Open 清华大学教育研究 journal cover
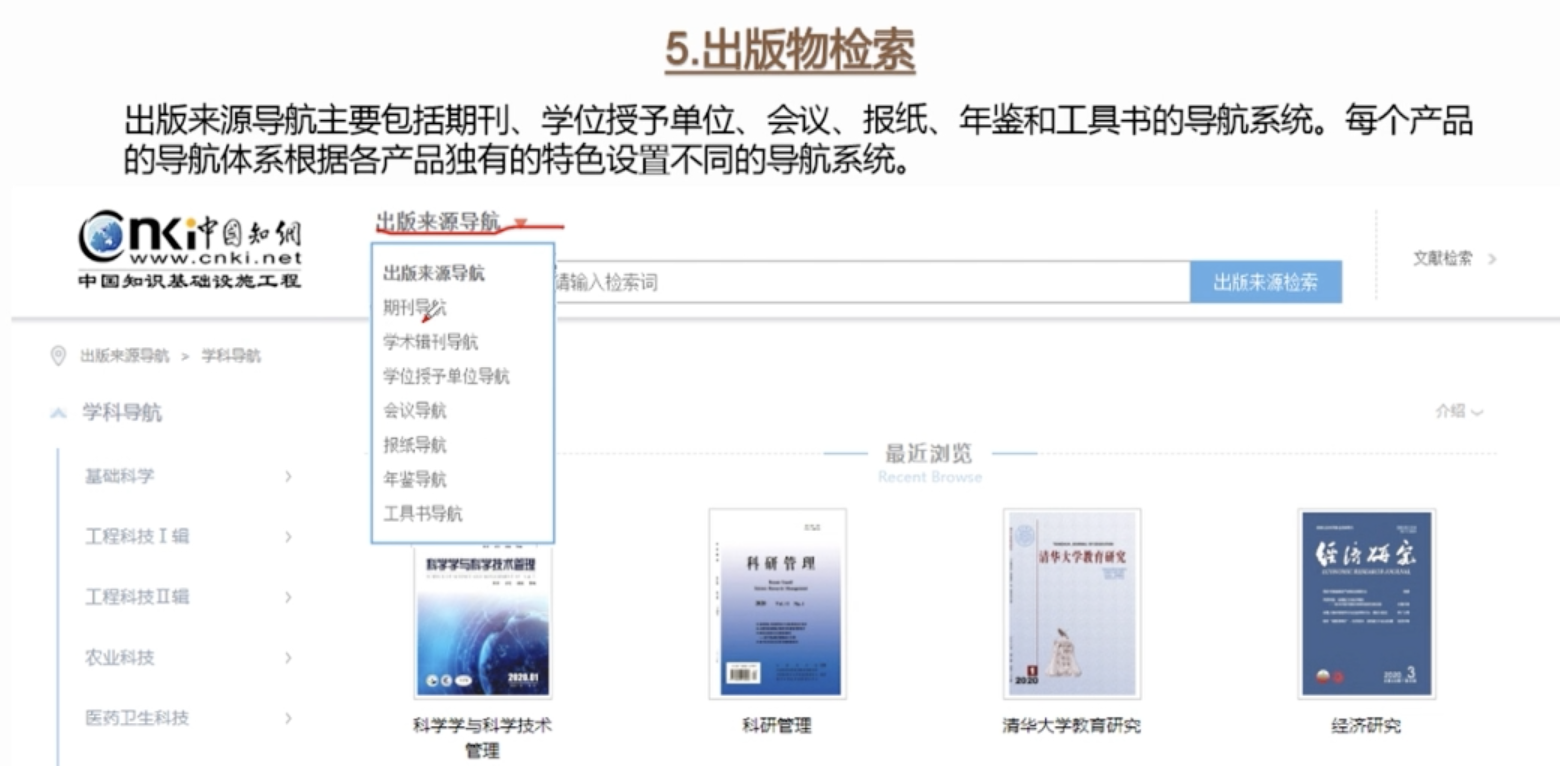 tap(1071, 603)
